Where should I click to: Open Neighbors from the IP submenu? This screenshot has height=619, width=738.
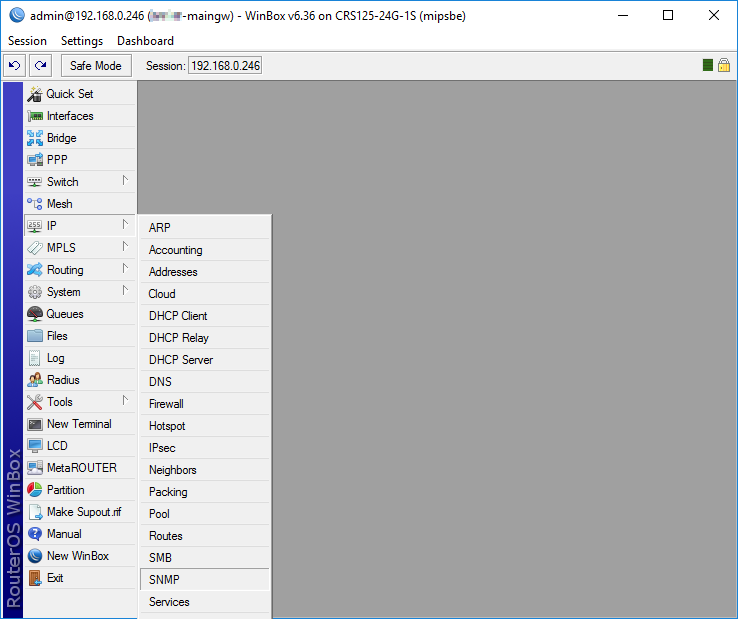click(x=205, y=470)
